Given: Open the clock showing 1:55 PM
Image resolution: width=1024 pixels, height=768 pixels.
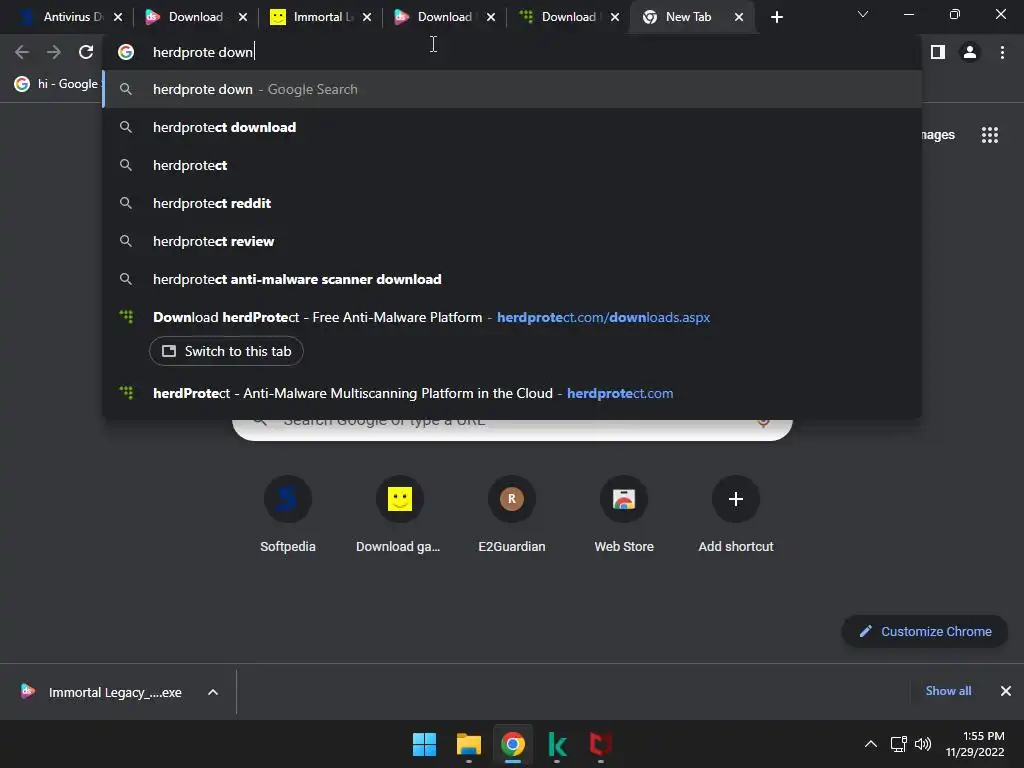Looking at the screenshot, I should coord(975,744).
